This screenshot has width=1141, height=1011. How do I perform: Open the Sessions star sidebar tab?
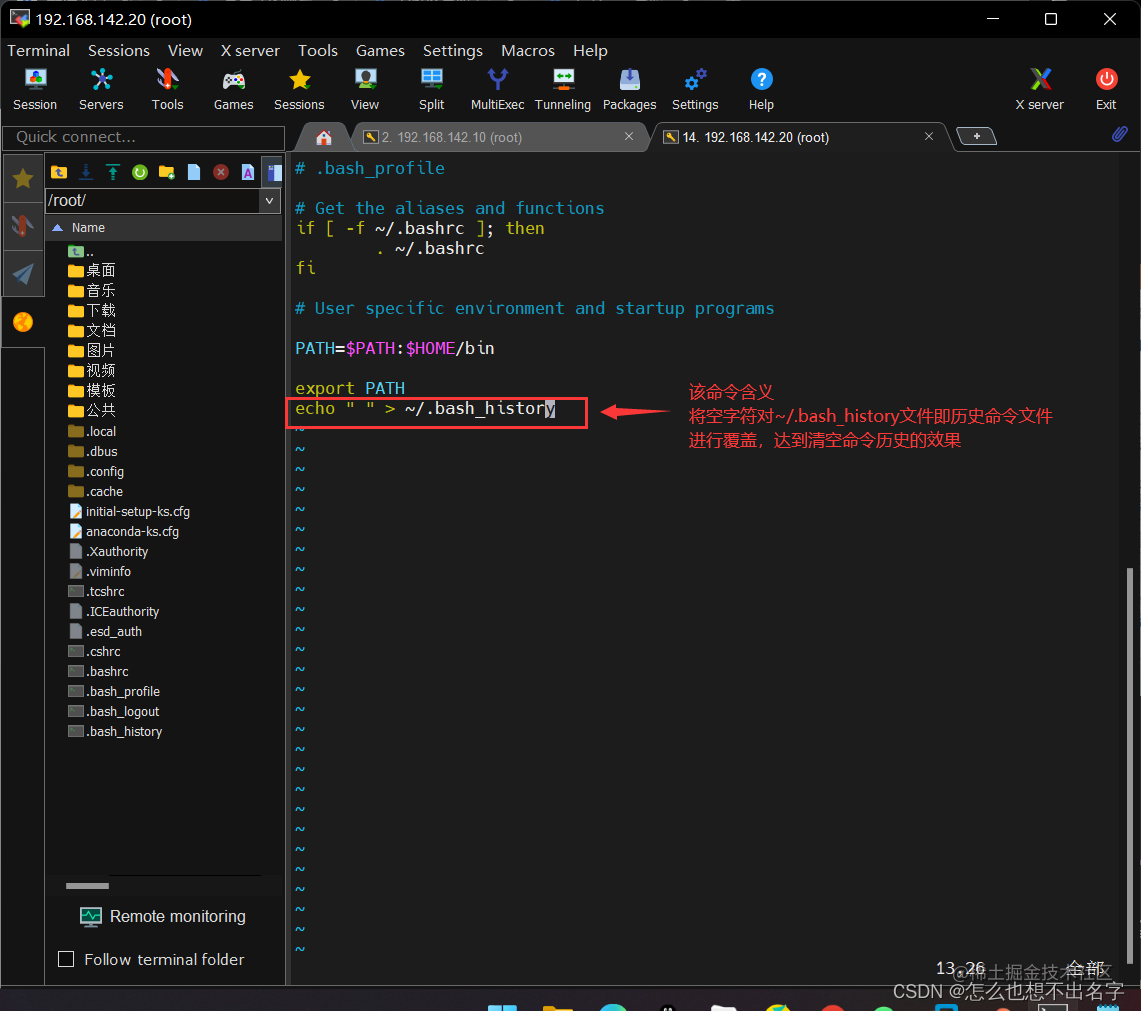[23, 178]
